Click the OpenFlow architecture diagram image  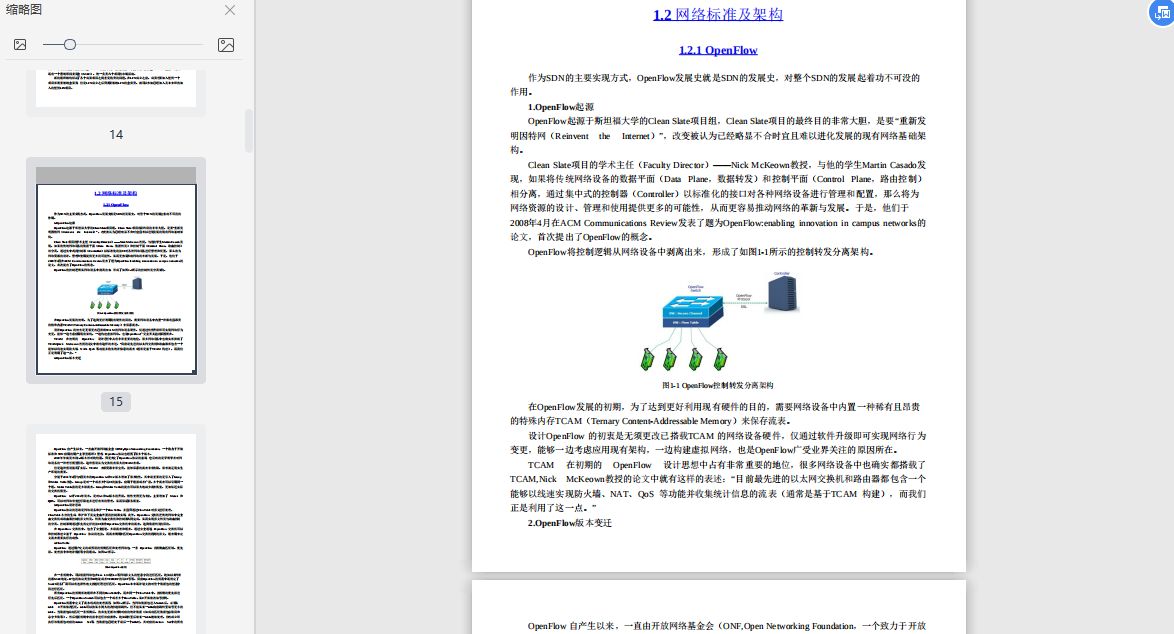click(718, 321)
